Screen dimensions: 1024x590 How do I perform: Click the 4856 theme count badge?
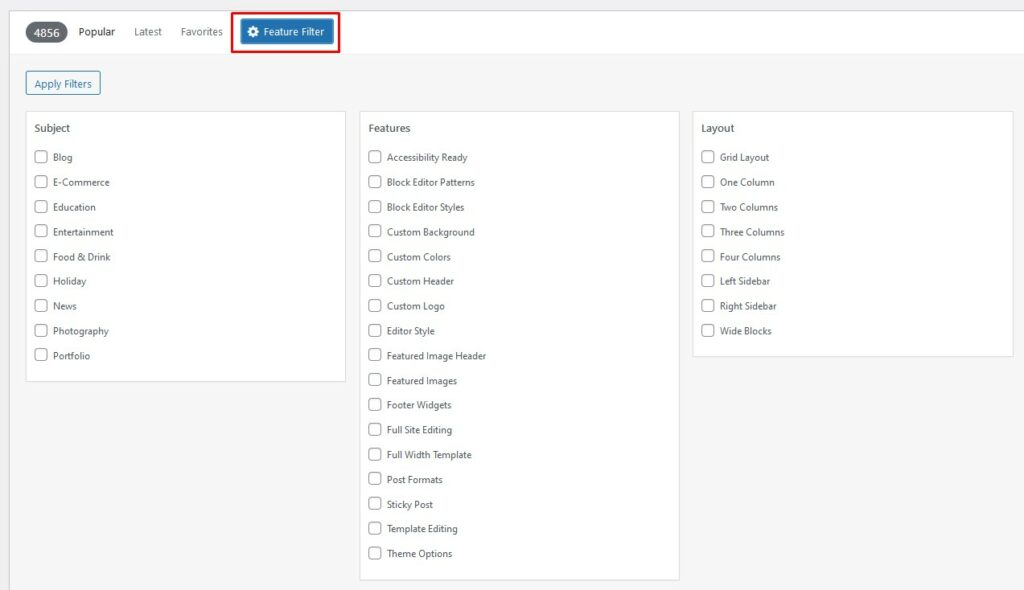46,32
